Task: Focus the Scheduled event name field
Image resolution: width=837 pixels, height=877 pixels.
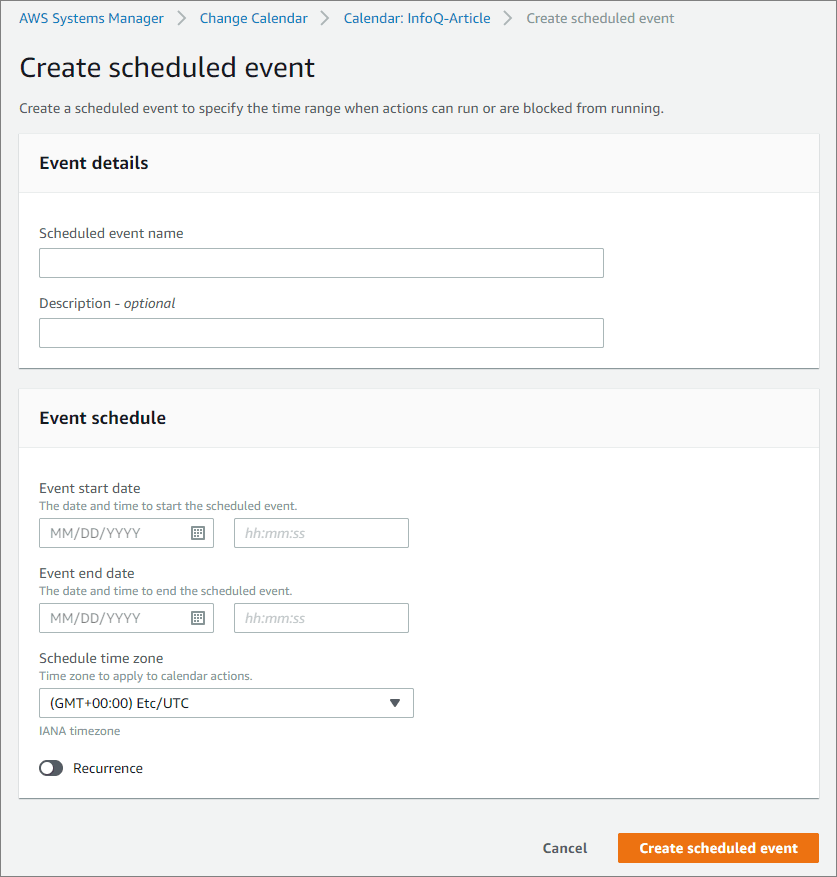Action: tap(321, 263)
